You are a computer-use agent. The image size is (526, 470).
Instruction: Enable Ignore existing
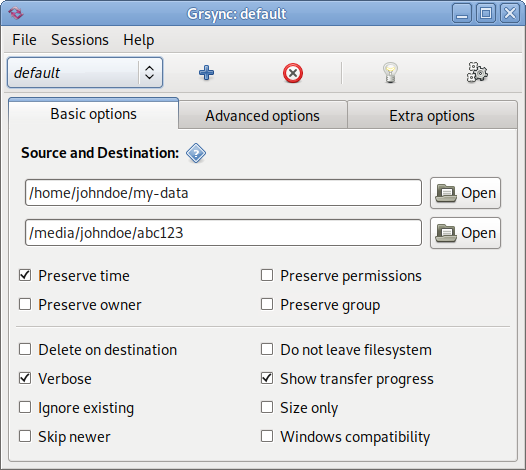pyautogui.click(x=25, y=408)
